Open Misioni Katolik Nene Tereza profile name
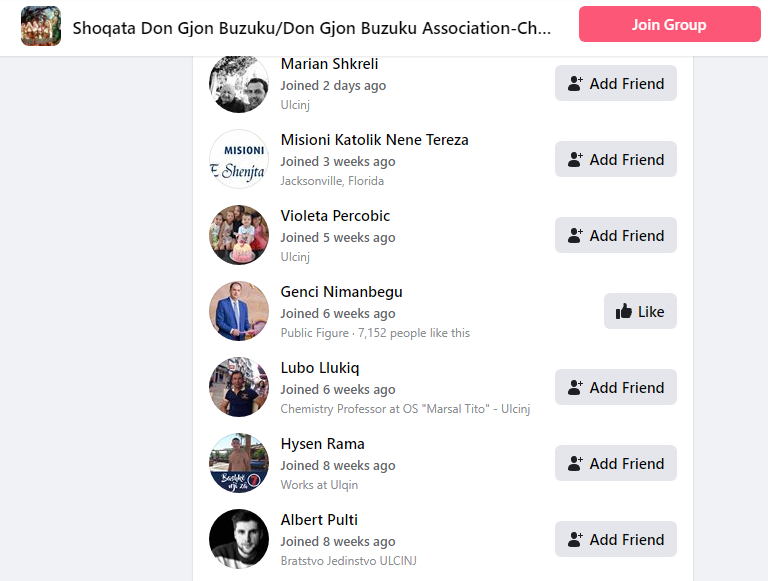Screen dimensions: 768x581 click(x=374, y=140)
